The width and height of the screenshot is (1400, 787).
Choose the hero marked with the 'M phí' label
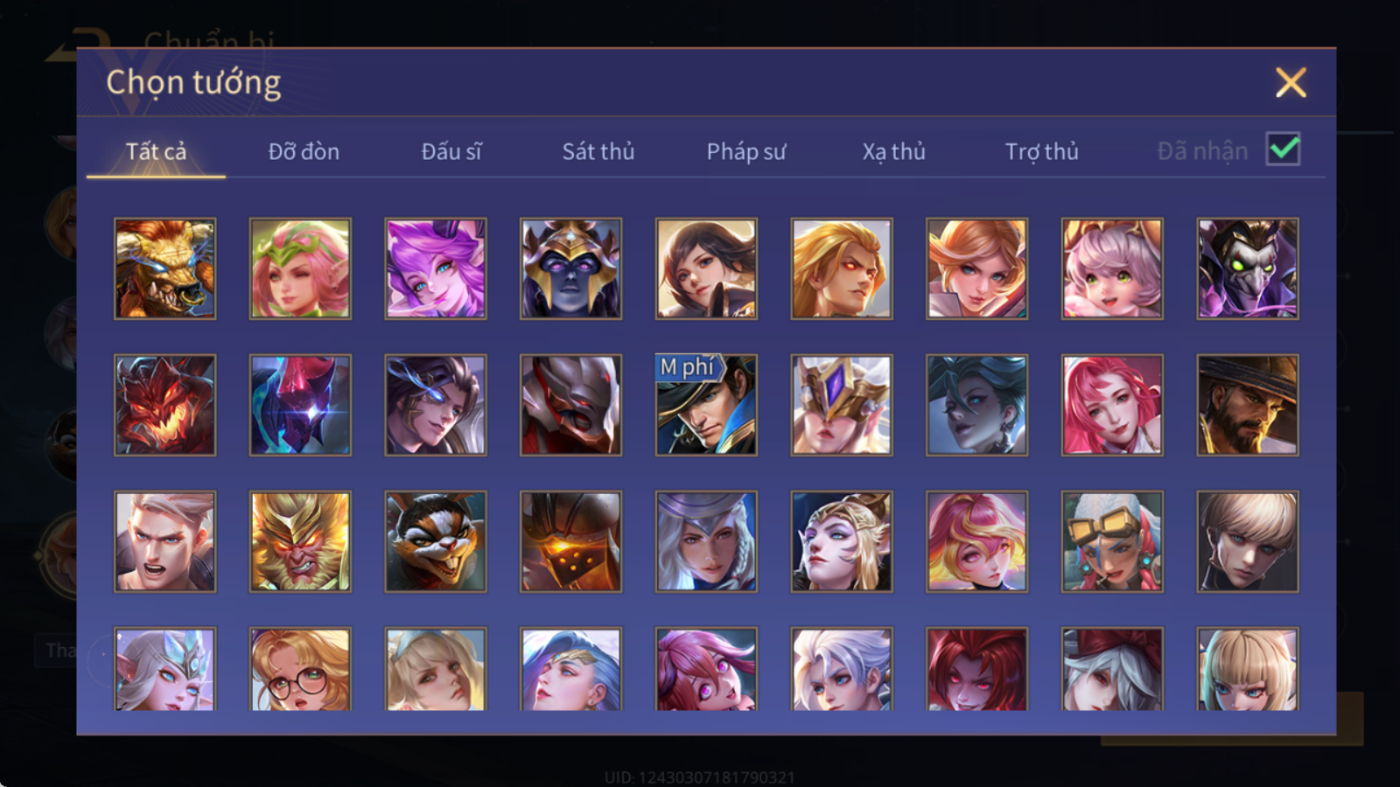(706, 405)
